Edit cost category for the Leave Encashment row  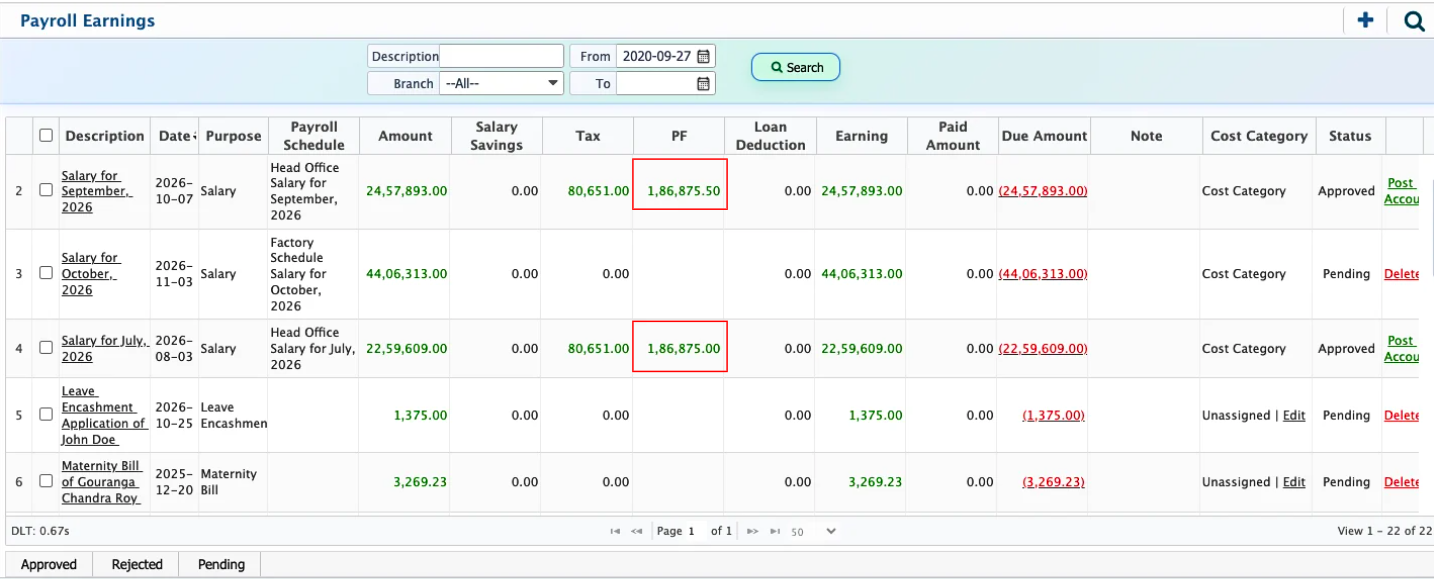click(x=1294, y=415)
